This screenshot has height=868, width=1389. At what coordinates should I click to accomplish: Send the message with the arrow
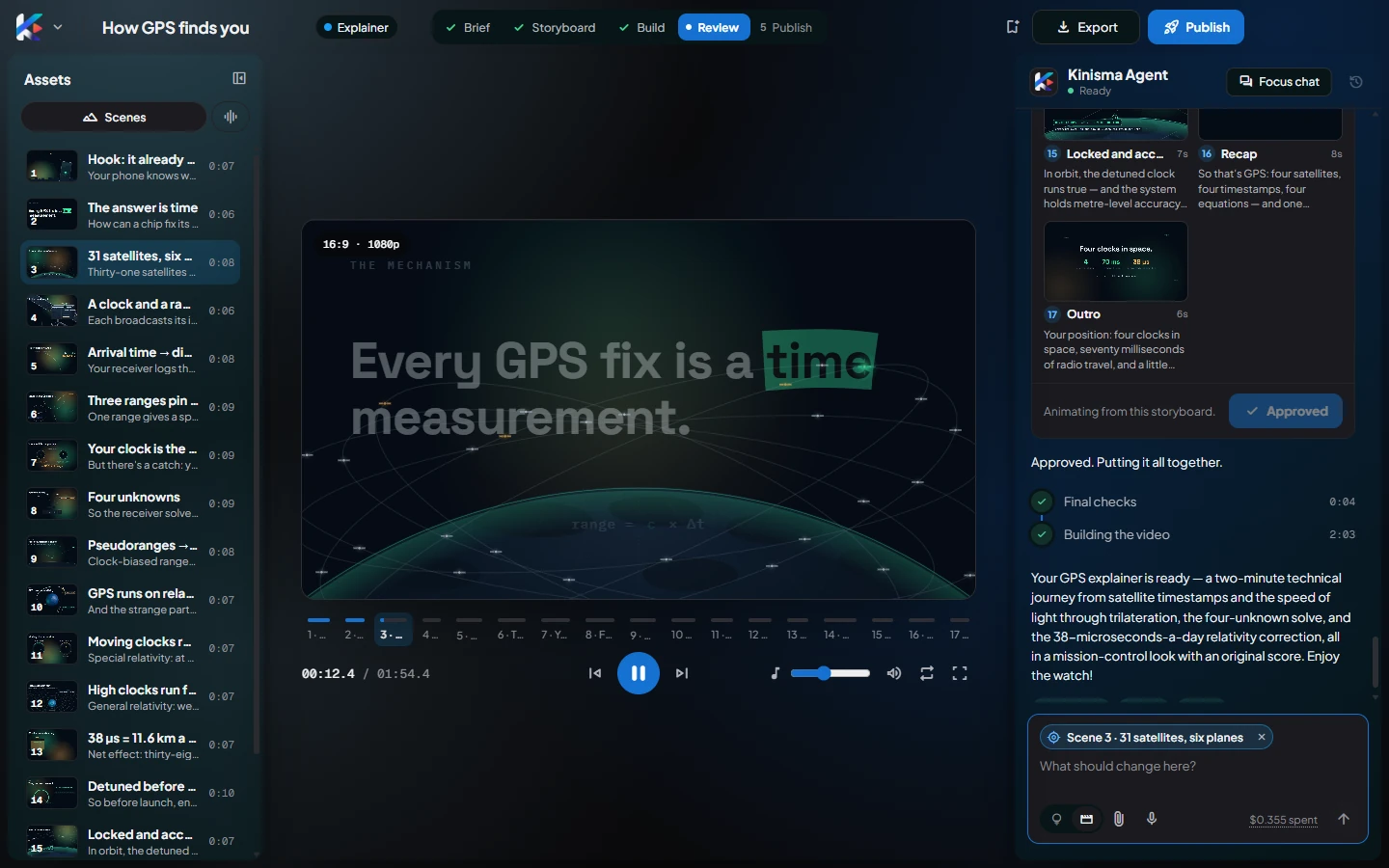coord(1344,819)
